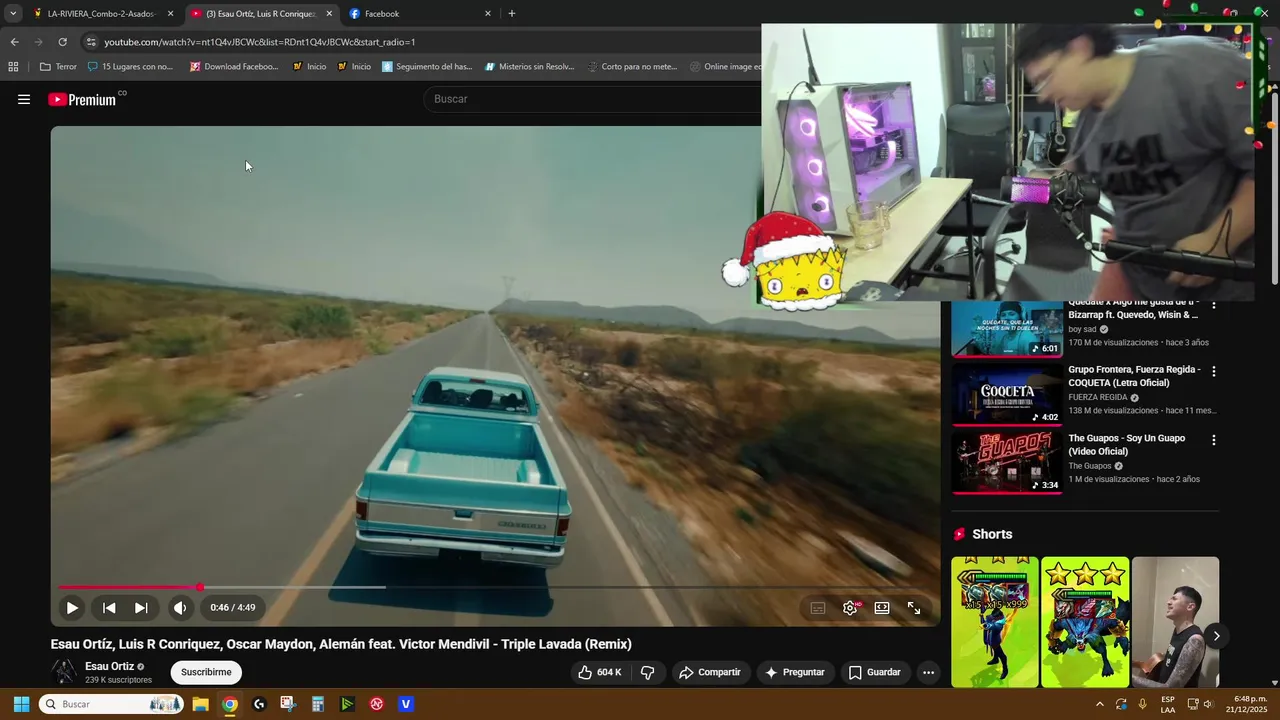Open Google Chrome from the taskbar
Image resolution: width=1280 pixels, height=720 pixels.
click(x=230, y=704)
